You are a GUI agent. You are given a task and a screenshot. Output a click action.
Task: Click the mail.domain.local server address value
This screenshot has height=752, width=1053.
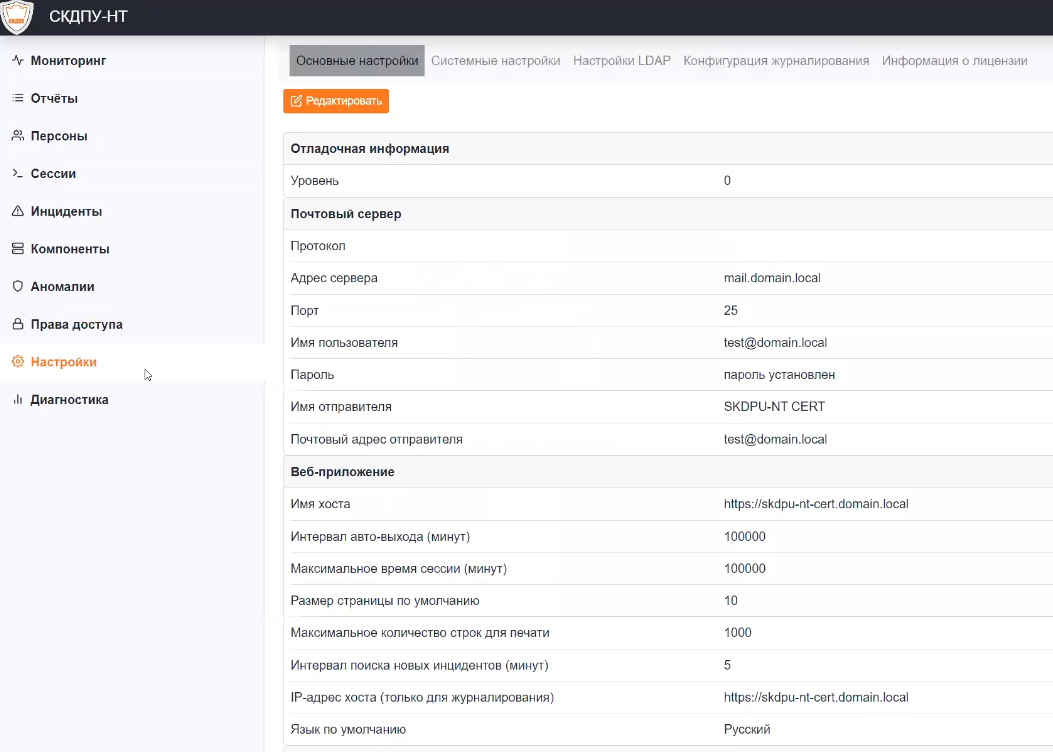(772, 278)
